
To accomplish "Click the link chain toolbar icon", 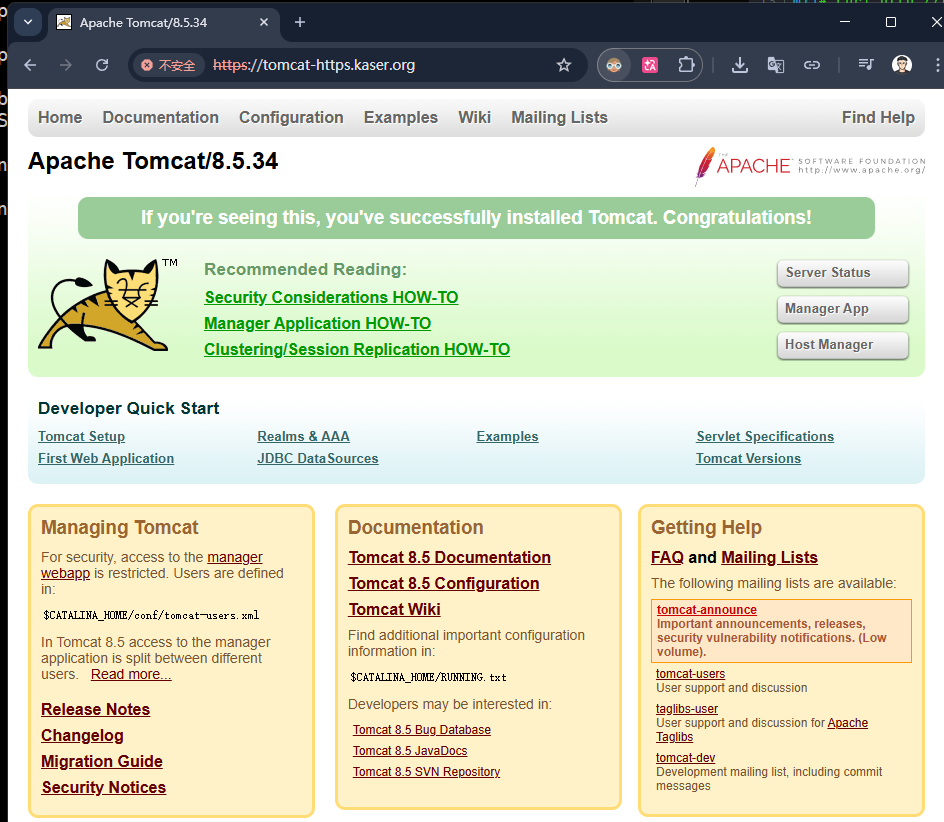I will [x=812, y=65].
